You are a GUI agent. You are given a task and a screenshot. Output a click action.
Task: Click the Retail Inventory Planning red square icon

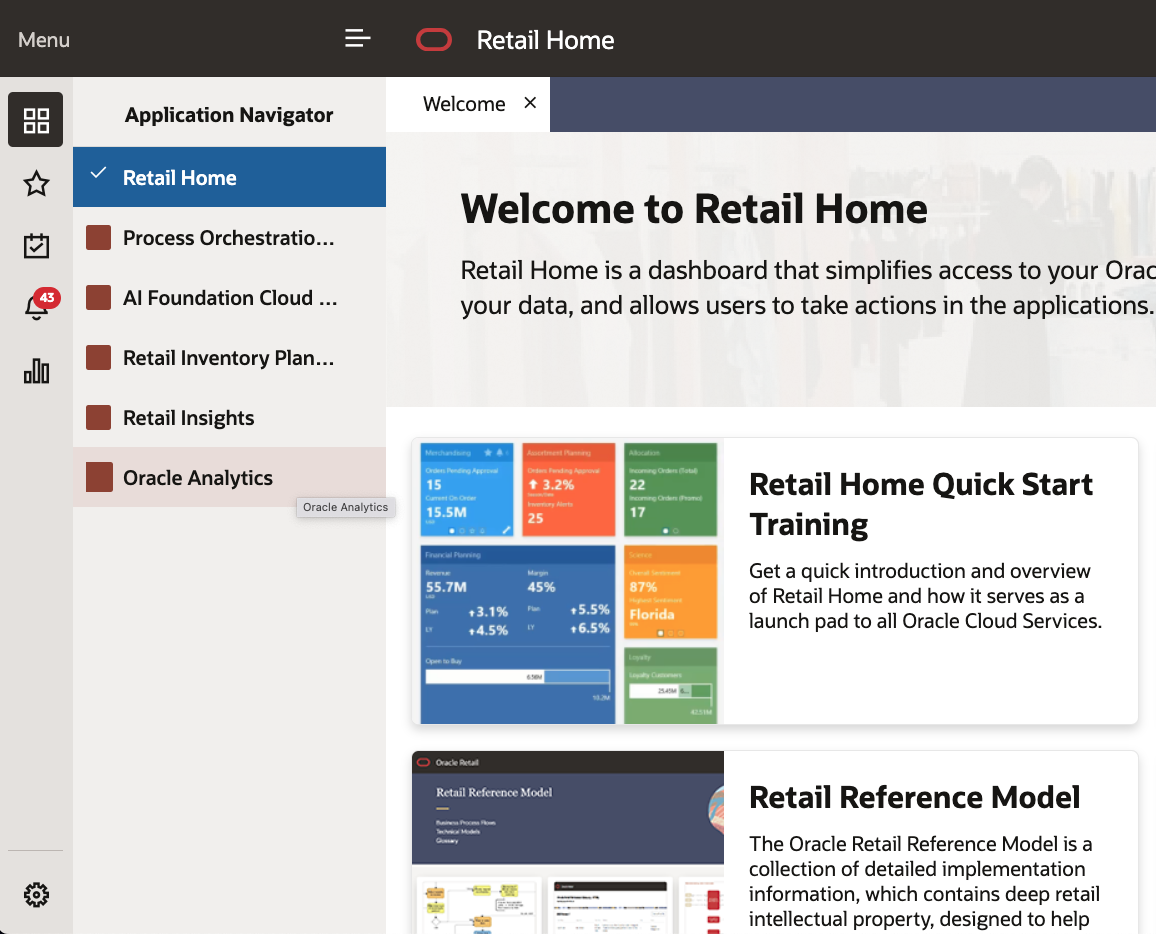(x=99, y=358)
